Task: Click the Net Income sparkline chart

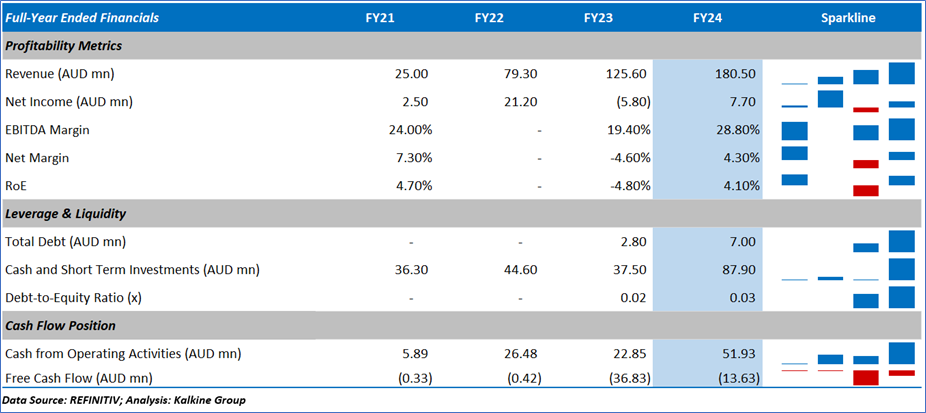Action: (847, 101)
